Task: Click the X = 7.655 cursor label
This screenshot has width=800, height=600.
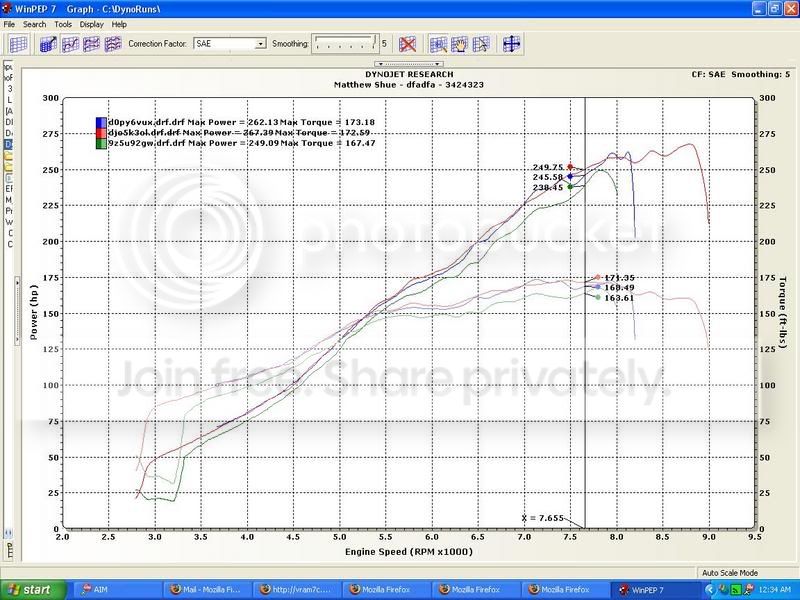Action: point(542,518)
